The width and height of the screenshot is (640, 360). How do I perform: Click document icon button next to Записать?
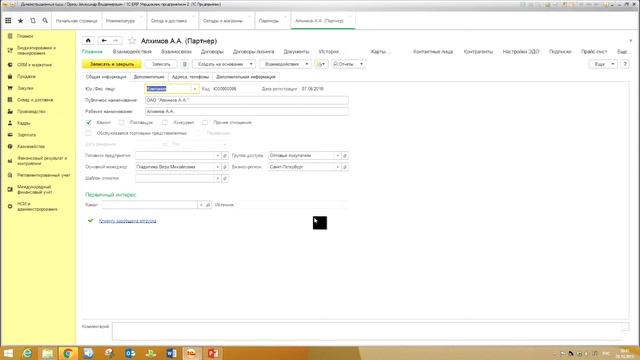[x=184, y=64]
